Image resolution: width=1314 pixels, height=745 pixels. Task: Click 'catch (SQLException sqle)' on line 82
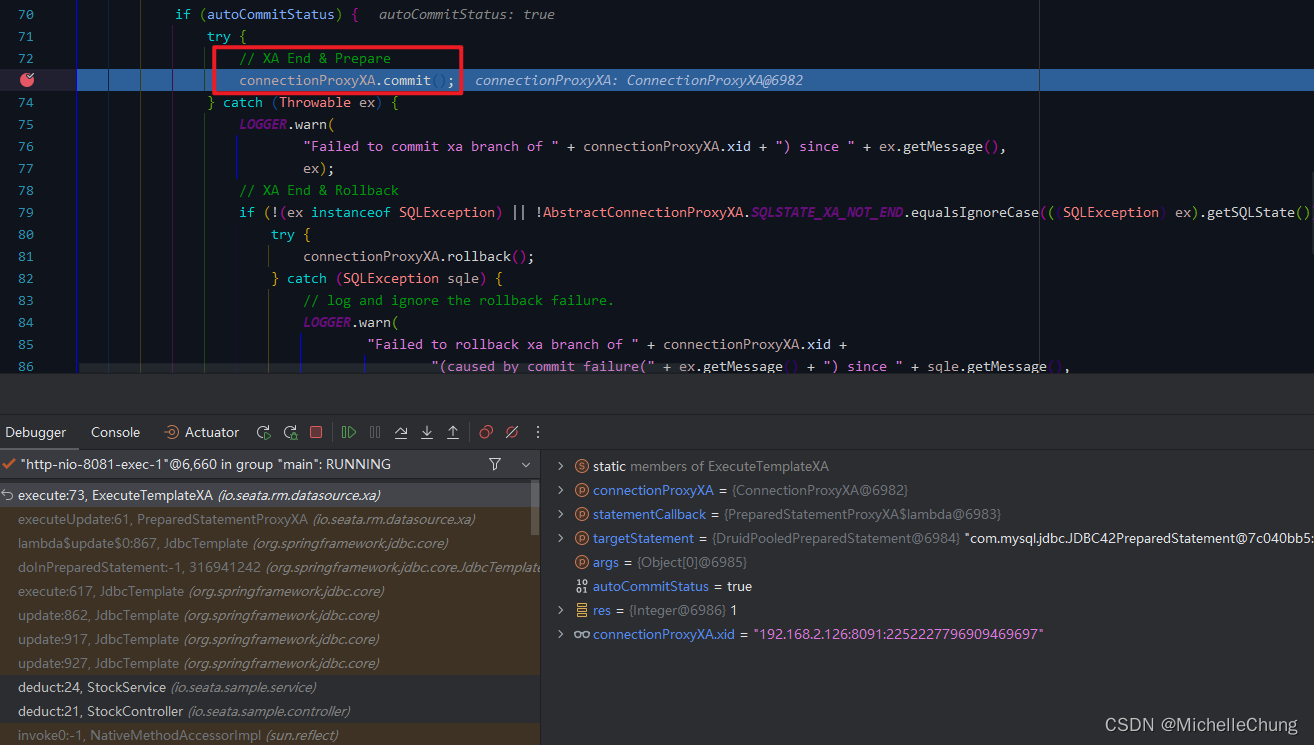tap(382, 278)
